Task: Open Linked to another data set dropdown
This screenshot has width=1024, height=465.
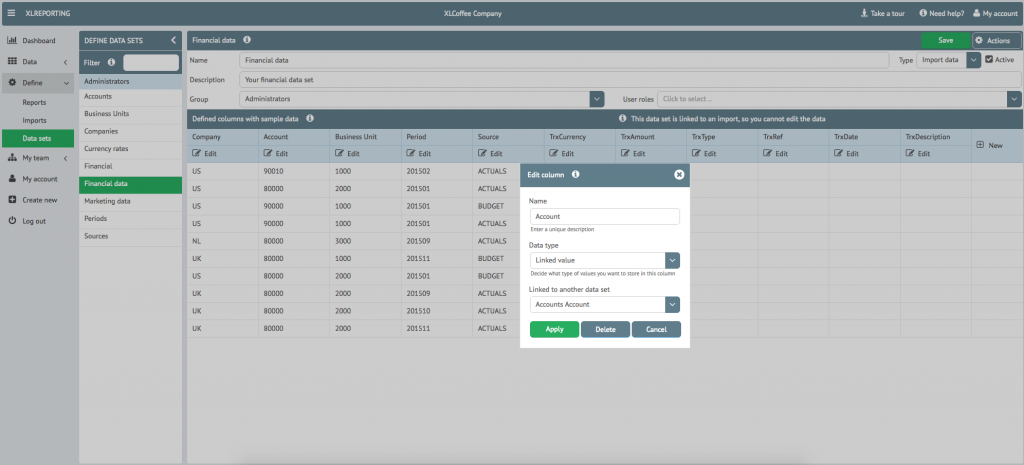Action: coord(673,304)
